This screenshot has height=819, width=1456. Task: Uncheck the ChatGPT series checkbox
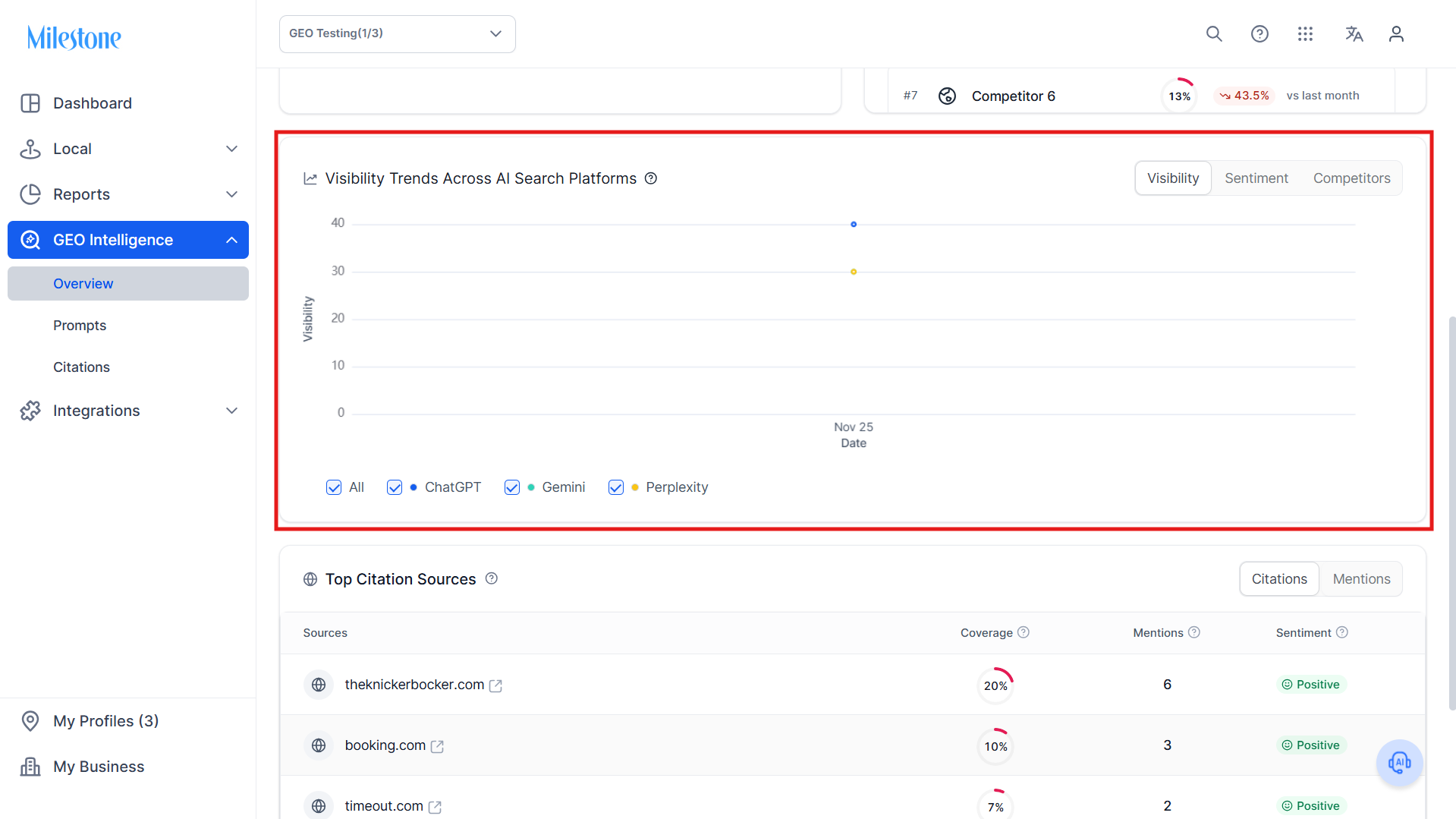[395, 487]
